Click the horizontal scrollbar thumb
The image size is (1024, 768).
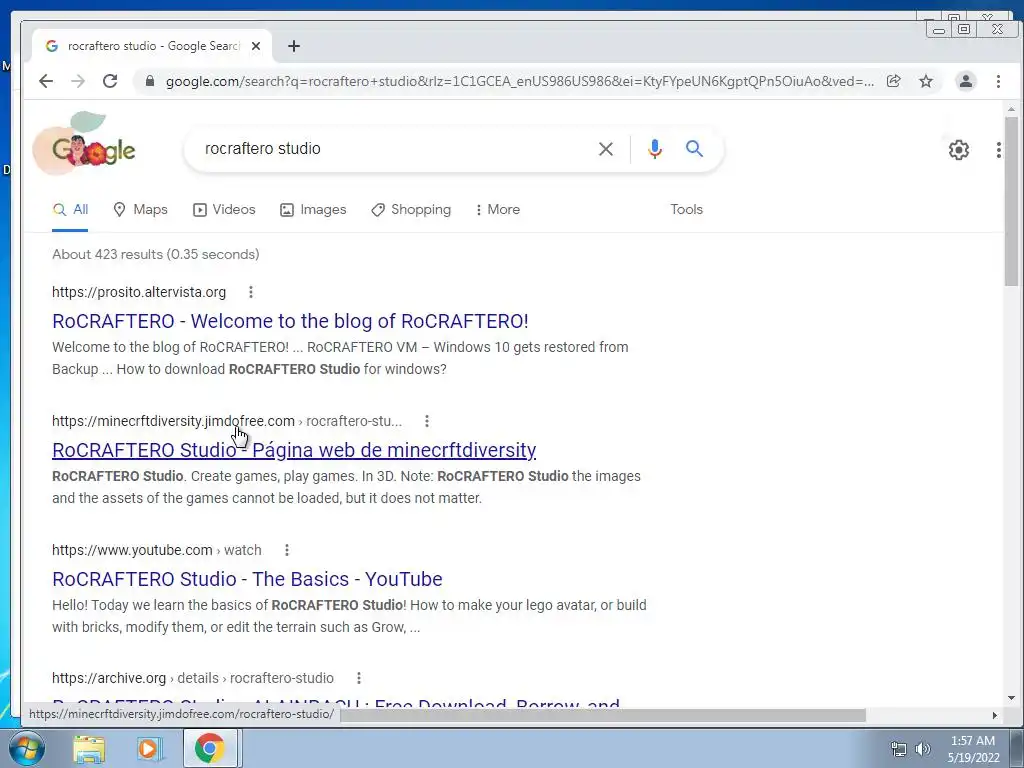coord(603,715)
